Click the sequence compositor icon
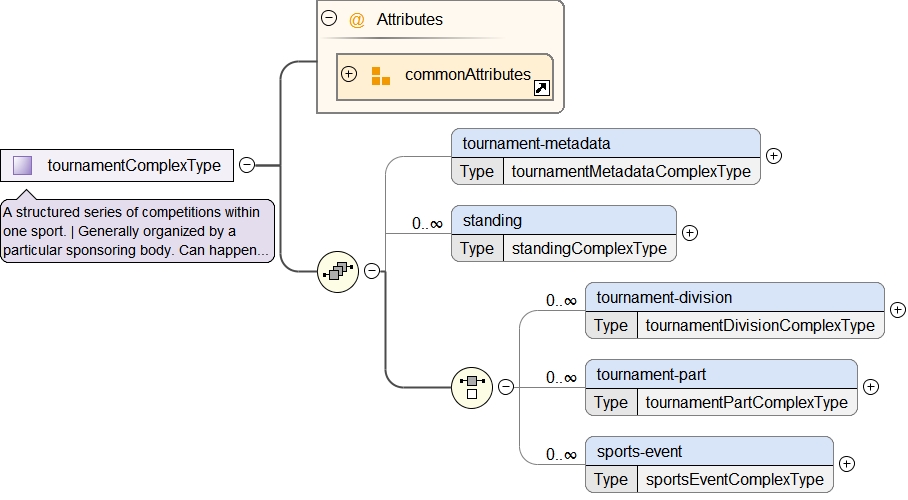This screenshot has height=500, width=908. [337, 271]
